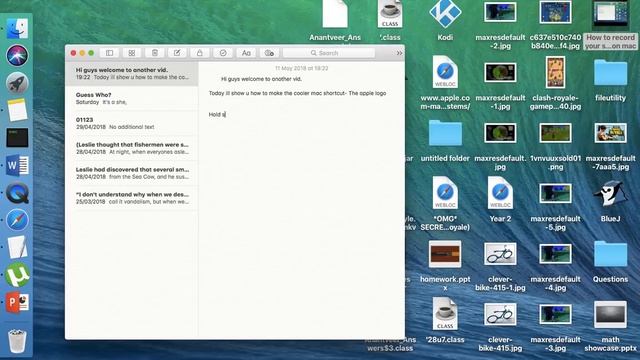
Task: Create a new note with compose icon
Action: 177,53
